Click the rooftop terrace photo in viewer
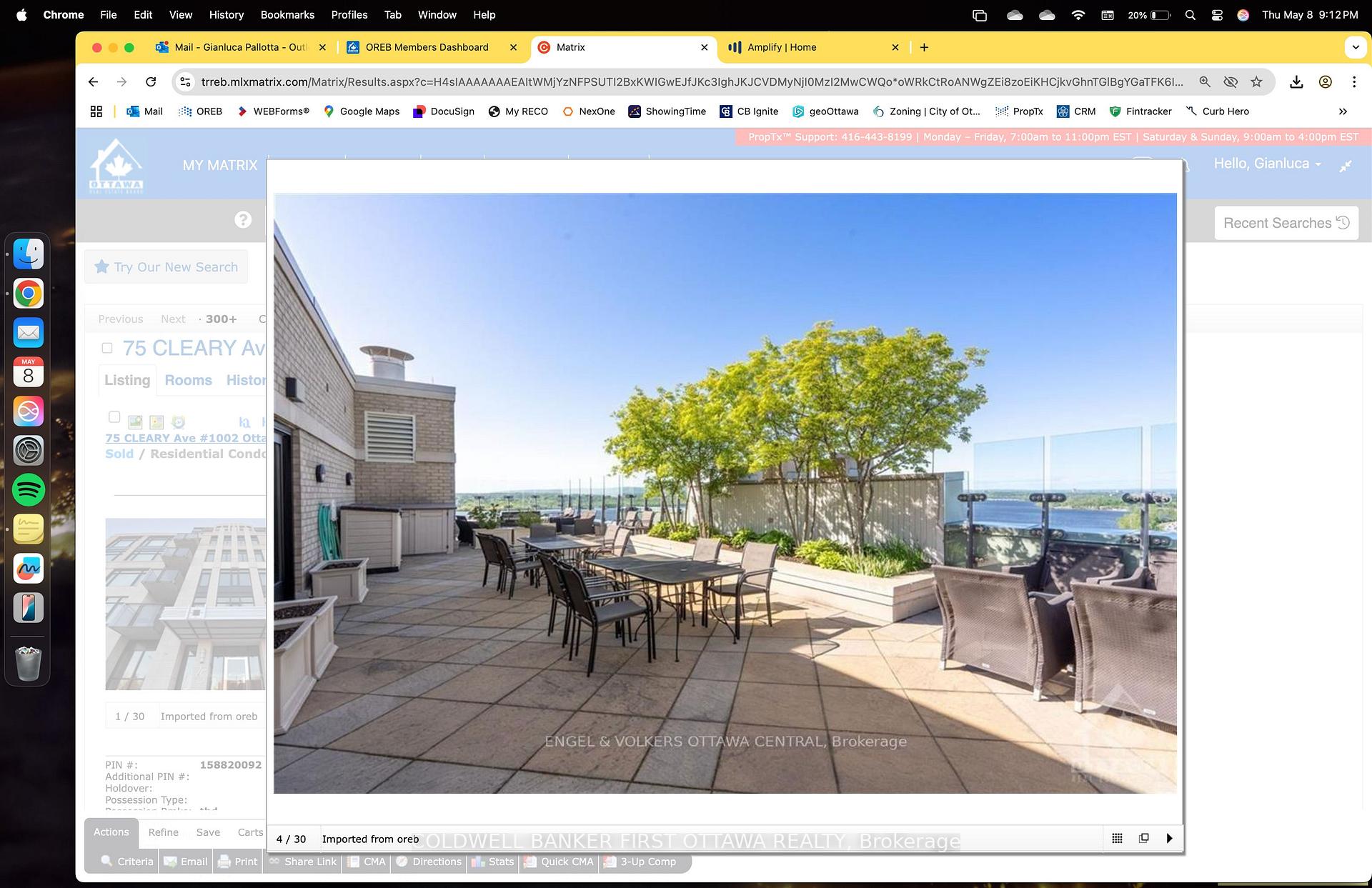Image resolution: width=1372 pixels, height=888 pixels. click(725, 493)
